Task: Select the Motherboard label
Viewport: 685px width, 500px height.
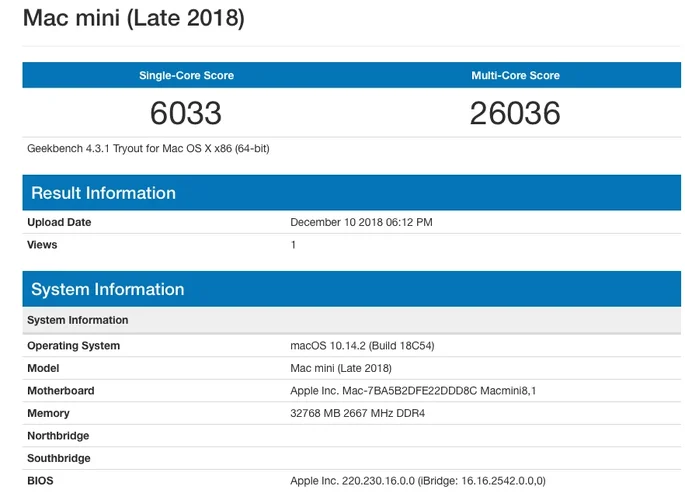Action: 61,390
